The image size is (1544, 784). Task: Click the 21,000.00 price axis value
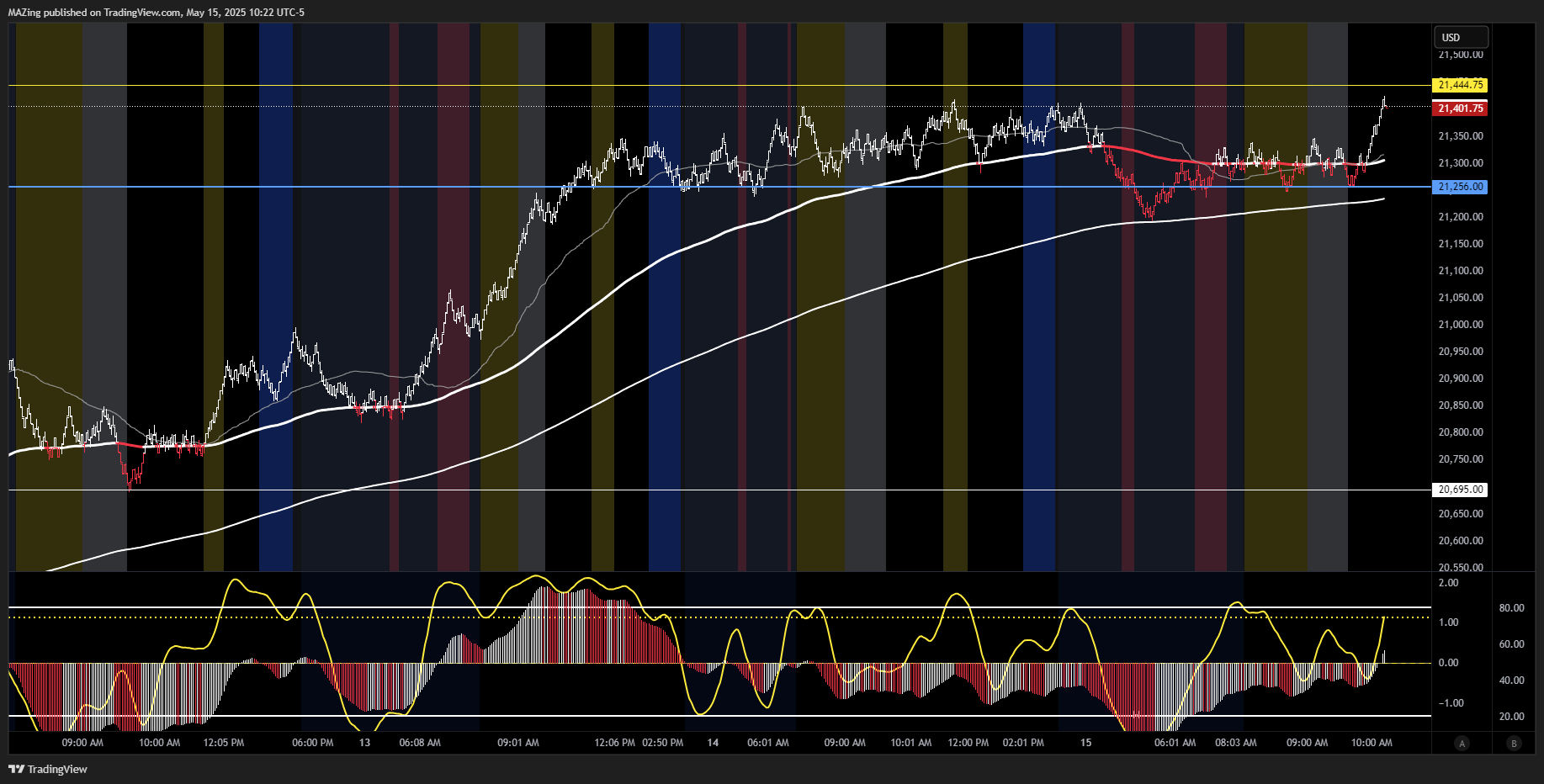pos(1461,325)
